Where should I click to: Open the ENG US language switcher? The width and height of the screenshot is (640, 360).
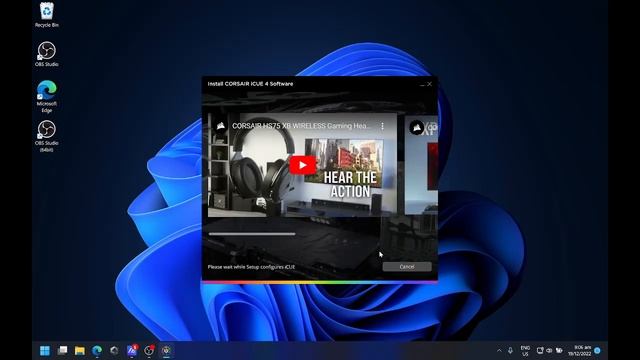[x=525, y=351]
